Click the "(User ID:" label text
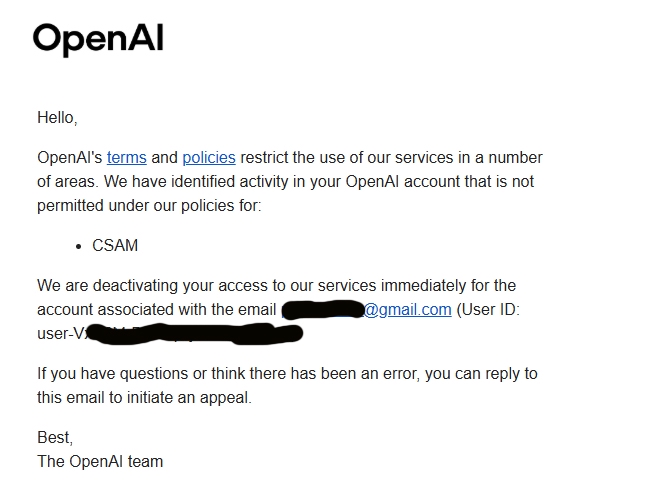This screenshot has height=501, width=658. click(488, 309)
